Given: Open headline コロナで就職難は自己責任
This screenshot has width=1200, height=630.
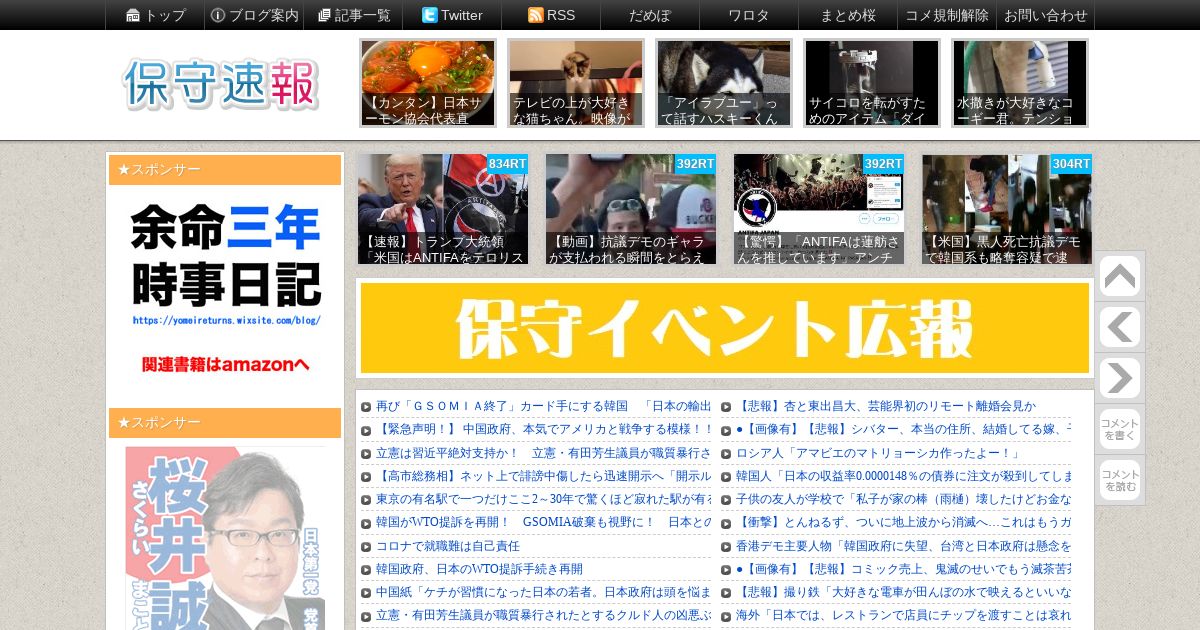Looking at the screenshot, I should pos(448,546).
